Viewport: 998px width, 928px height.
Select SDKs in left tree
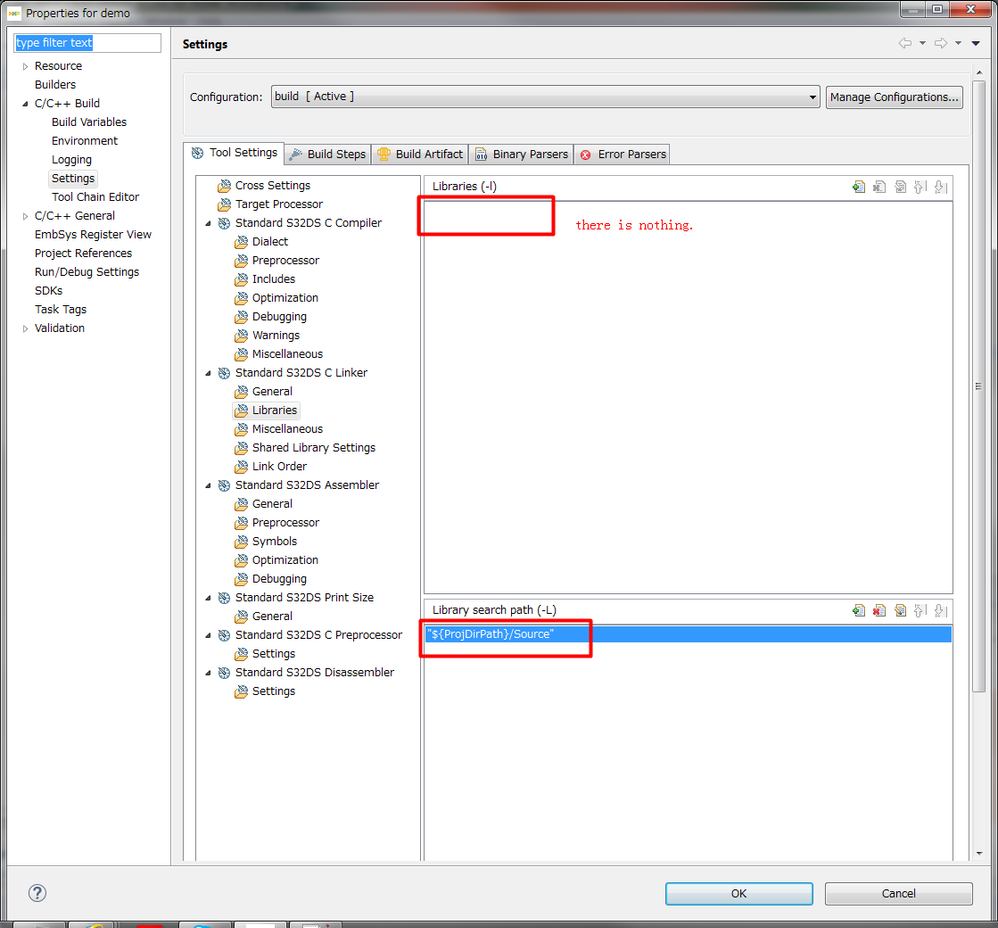tap(48, 291)
